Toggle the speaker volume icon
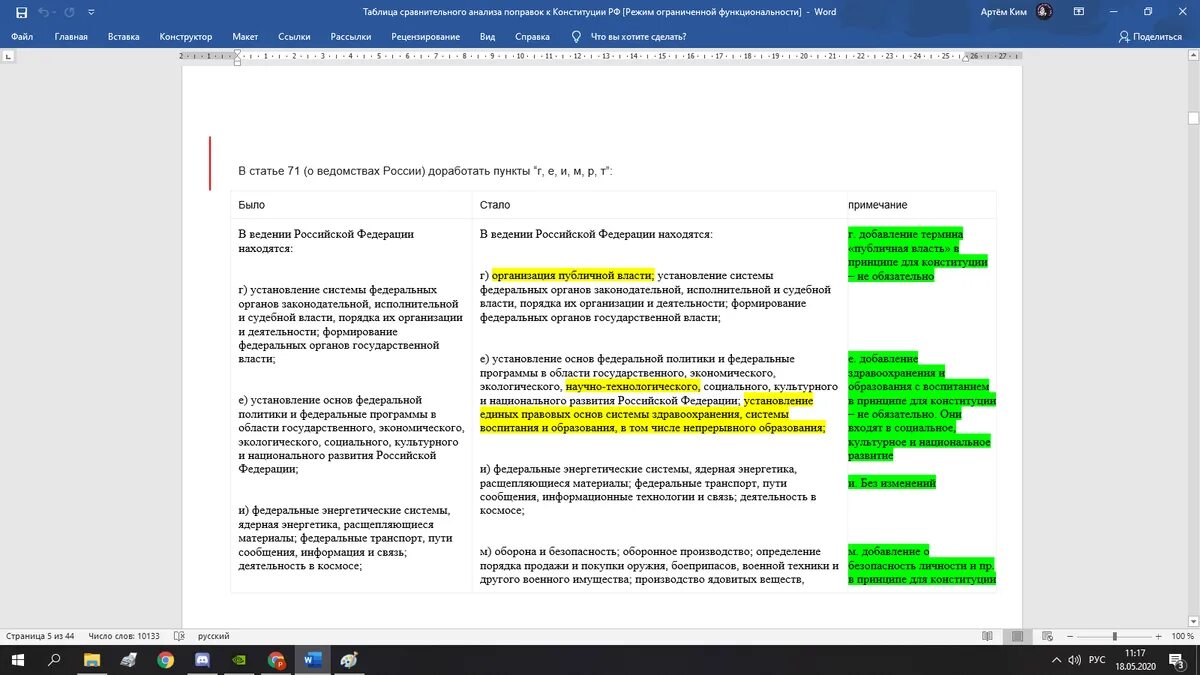Screen dimensions: 1200x675 pos(1074,660)
